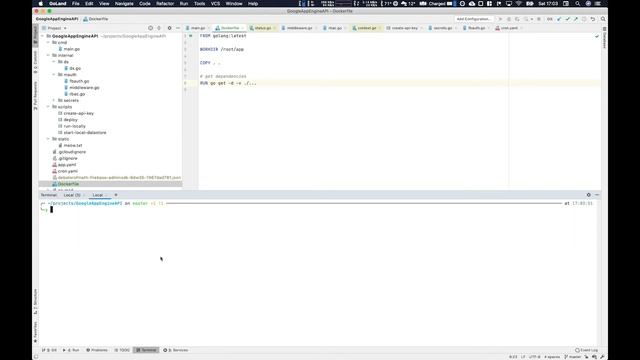Collapse the cmd folder
This screenshot has height=360, width=640.
pyautogui.click(x=49, y=42)
